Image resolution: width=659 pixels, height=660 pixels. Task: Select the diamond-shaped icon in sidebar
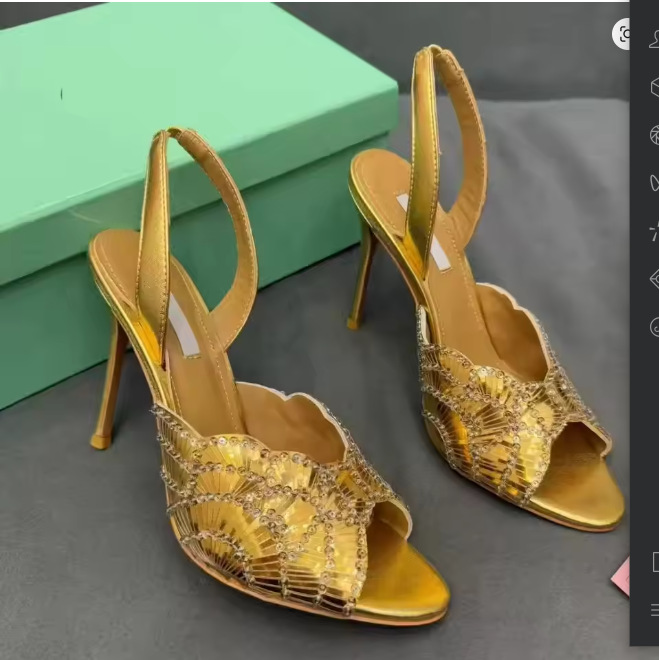pos(654,279)
